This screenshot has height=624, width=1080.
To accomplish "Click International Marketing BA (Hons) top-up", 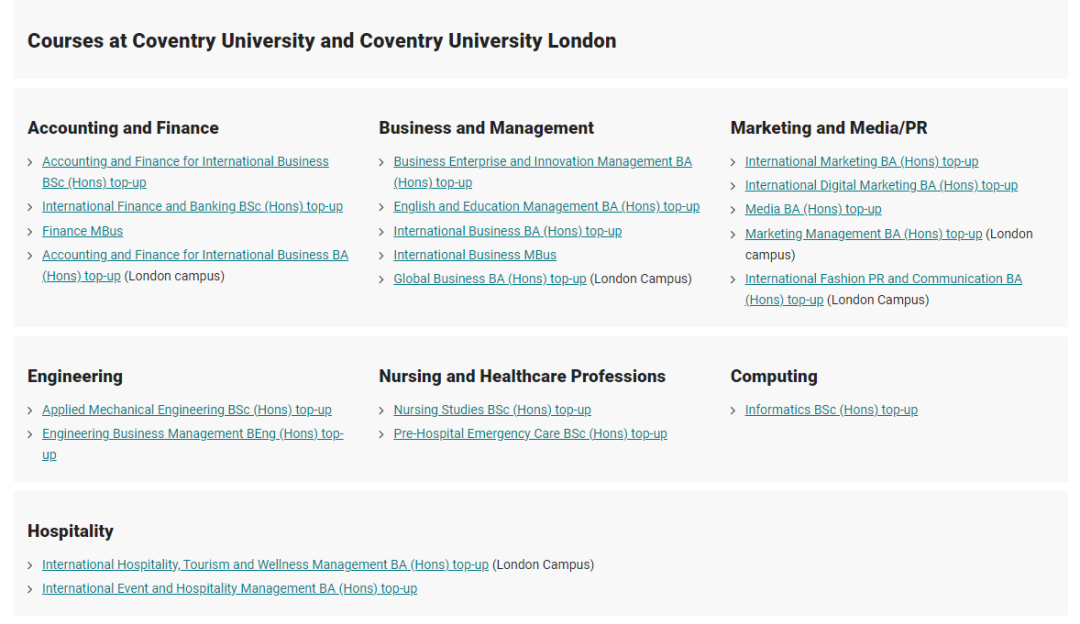I will (x=861, y=162).
